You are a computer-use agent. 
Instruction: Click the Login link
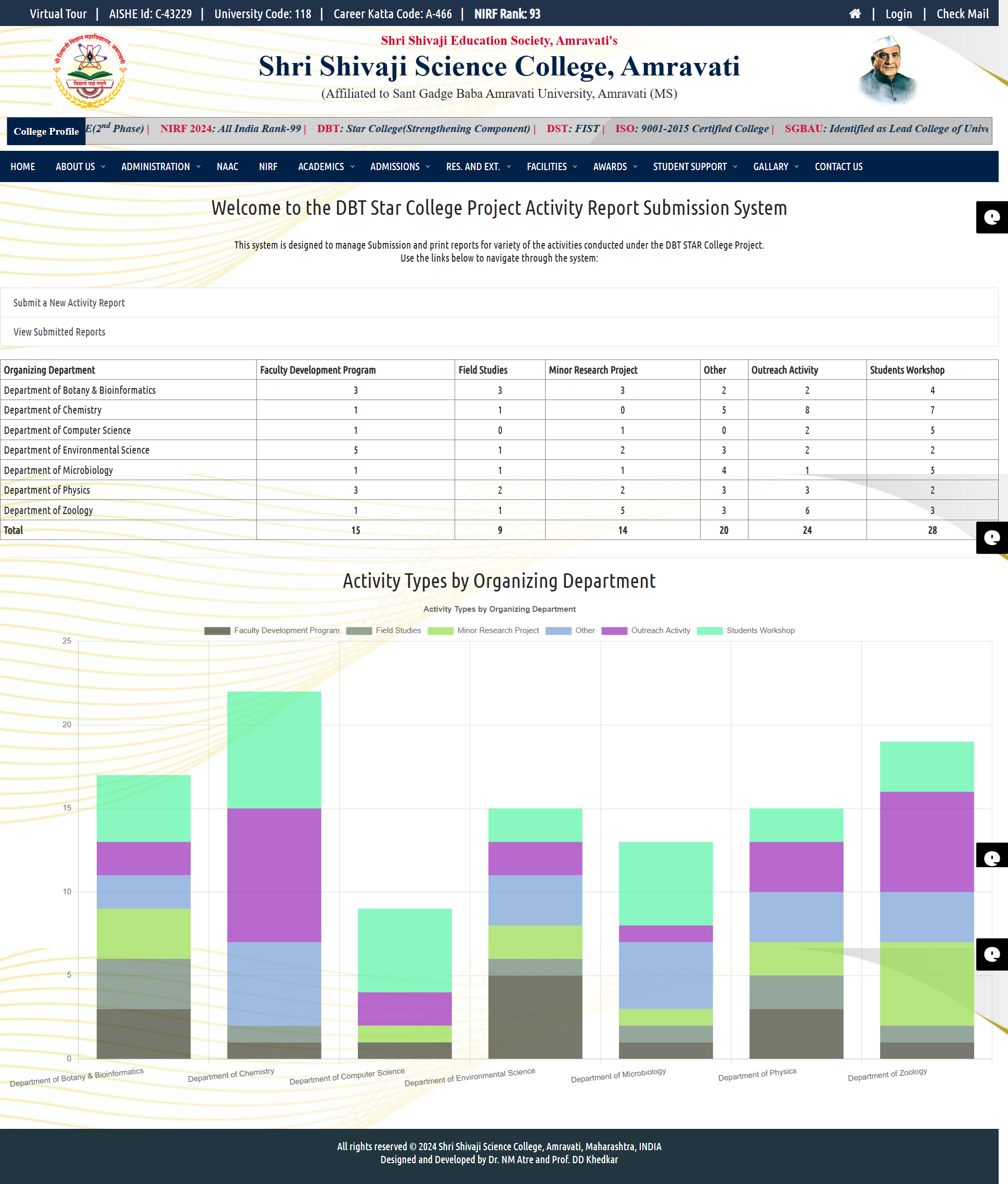pyautogui.click(x=898, y=14)
